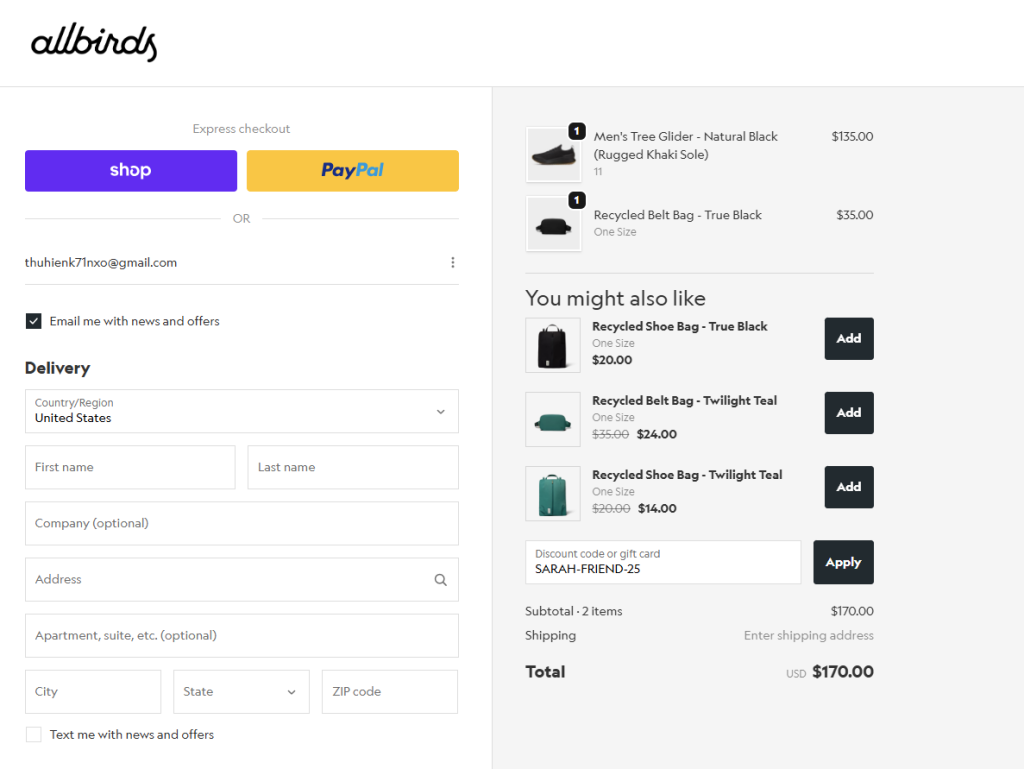
Task: Add the Recycled Shoe Bag - Twilight Teal
Action: 848,487
